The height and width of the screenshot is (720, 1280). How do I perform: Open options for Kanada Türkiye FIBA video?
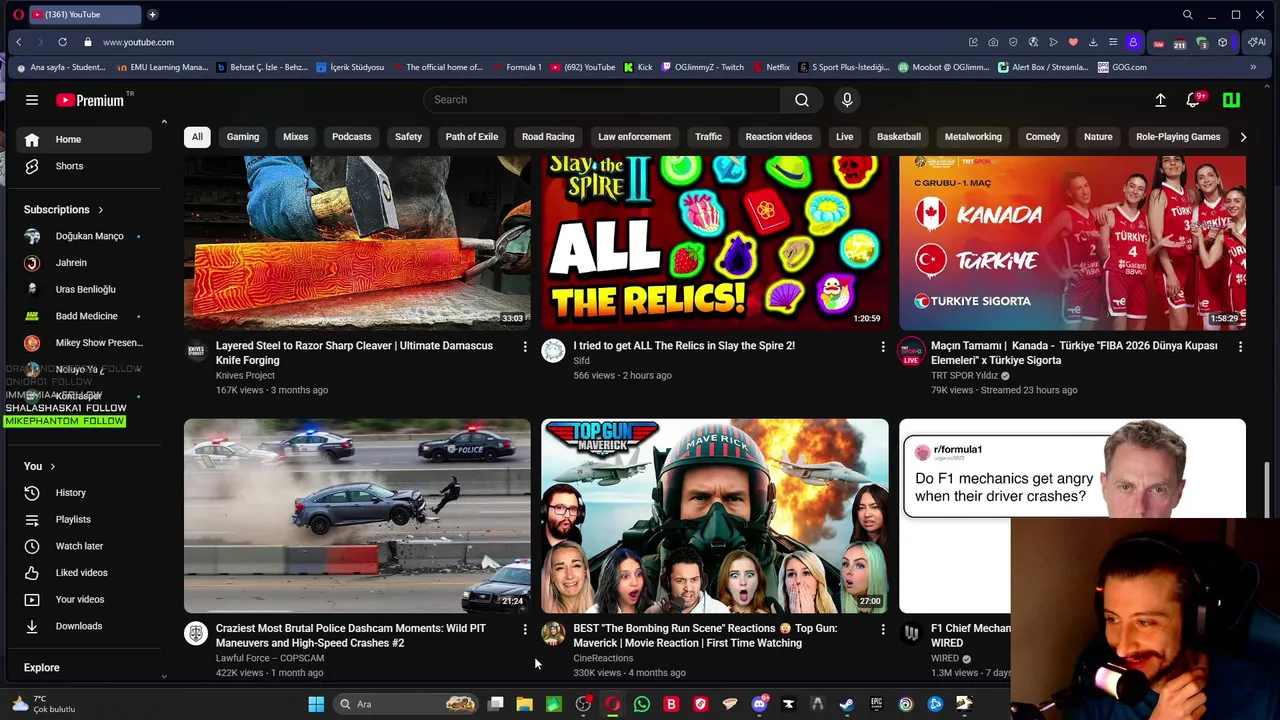(1240, 346)
